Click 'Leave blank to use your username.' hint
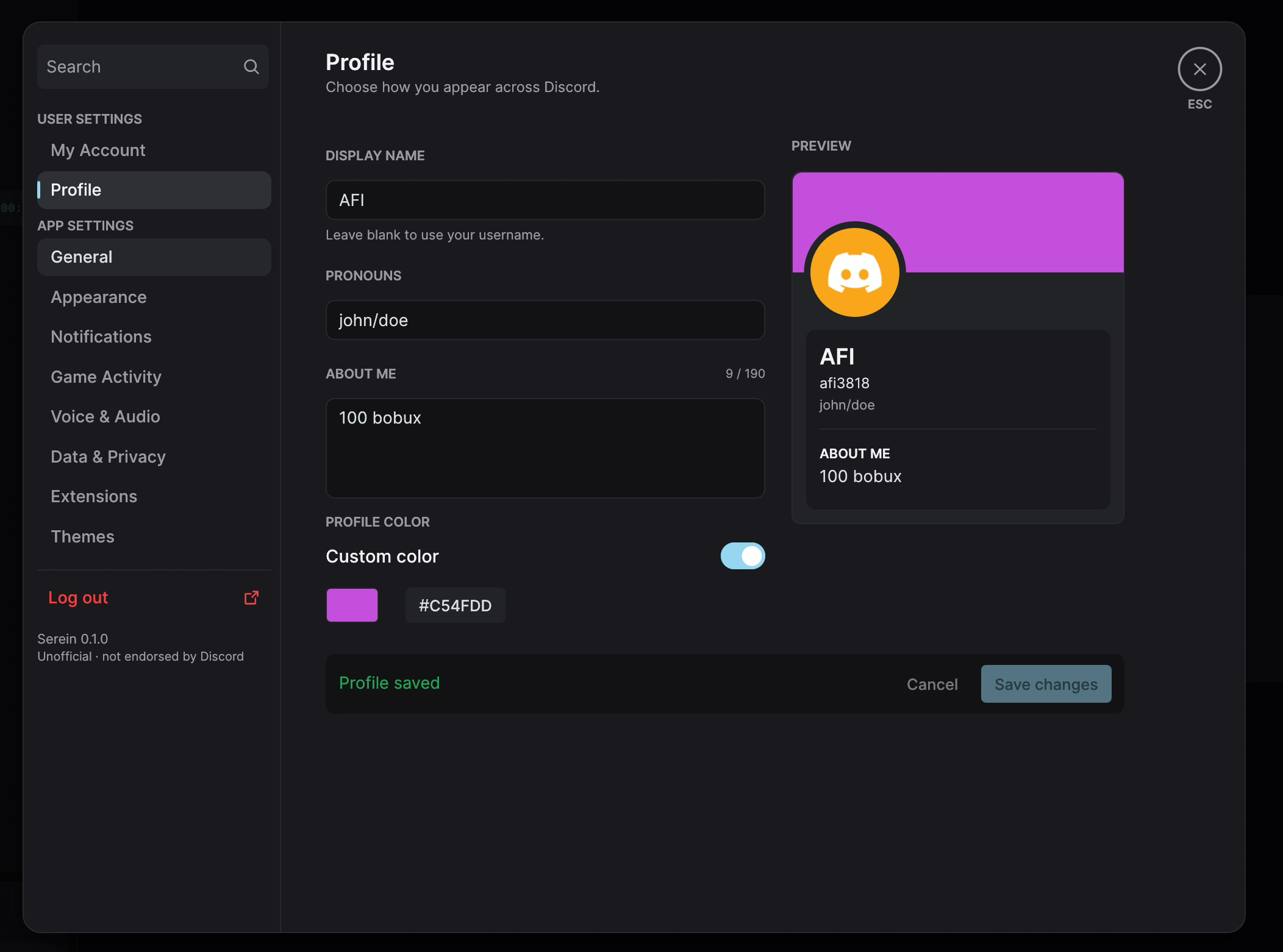 click(435, 235)
